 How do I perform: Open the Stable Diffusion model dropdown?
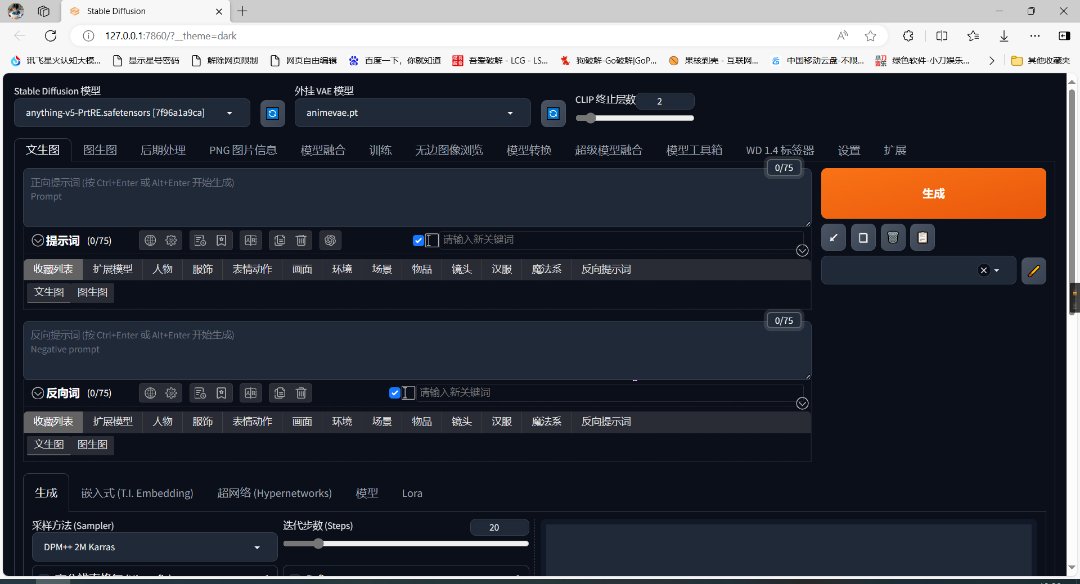(132, 113)
